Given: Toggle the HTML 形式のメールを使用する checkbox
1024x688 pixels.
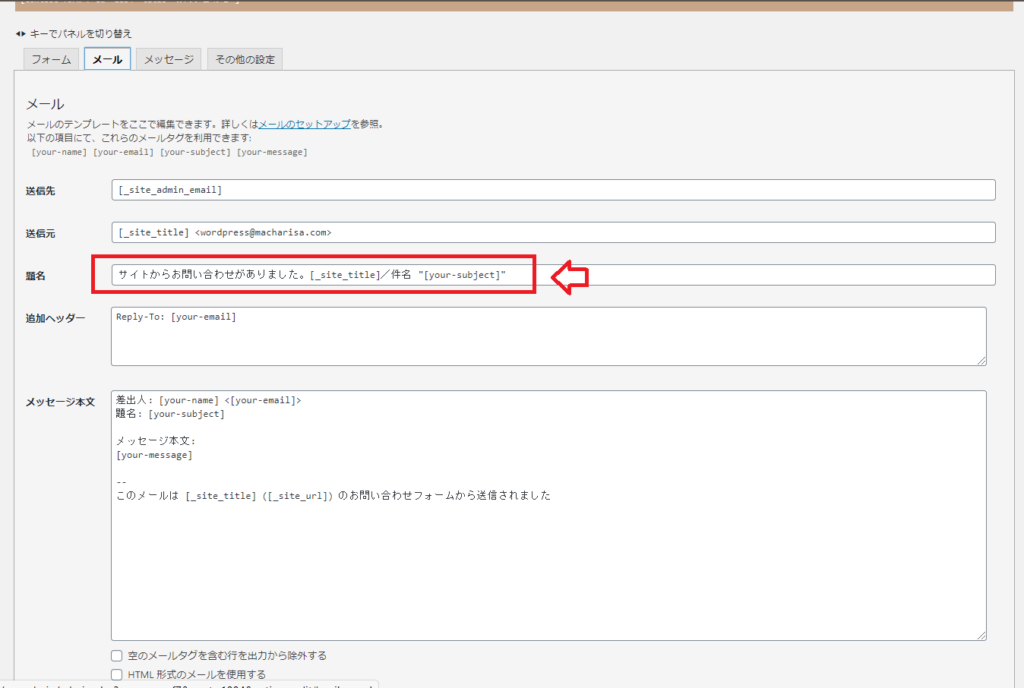Looking at the screenshot, I should point(118,675).
